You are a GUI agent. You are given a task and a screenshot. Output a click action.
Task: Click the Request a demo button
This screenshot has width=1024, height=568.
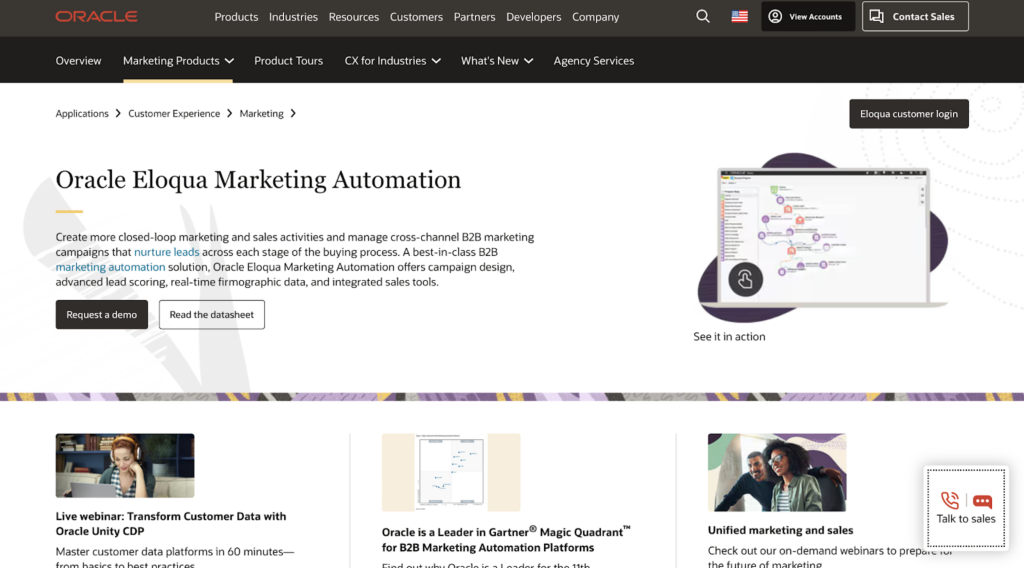tap(102, 315)
